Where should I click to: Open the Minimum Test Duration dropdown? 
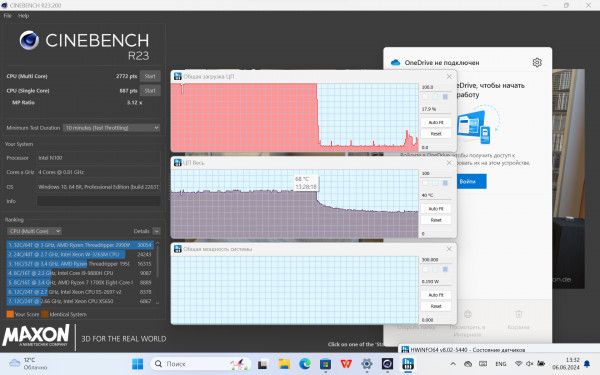coord(111,128)
